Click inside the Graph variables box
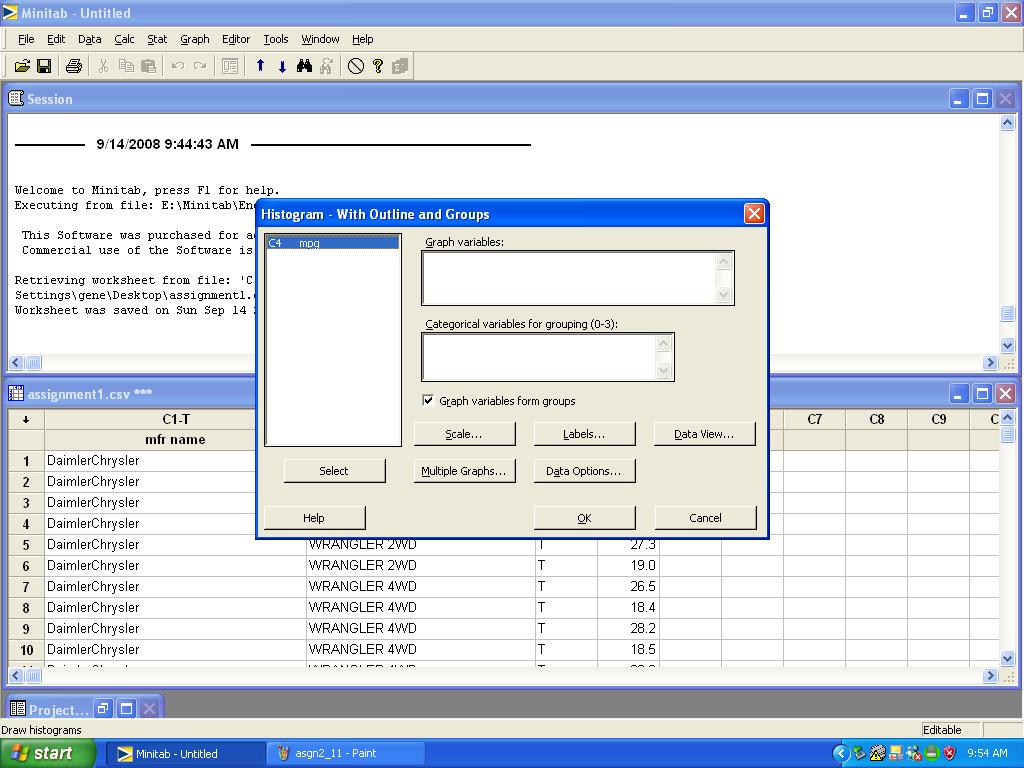Image resolution: width=1024 pixels, height=768 pixels. tap(568, 278)
